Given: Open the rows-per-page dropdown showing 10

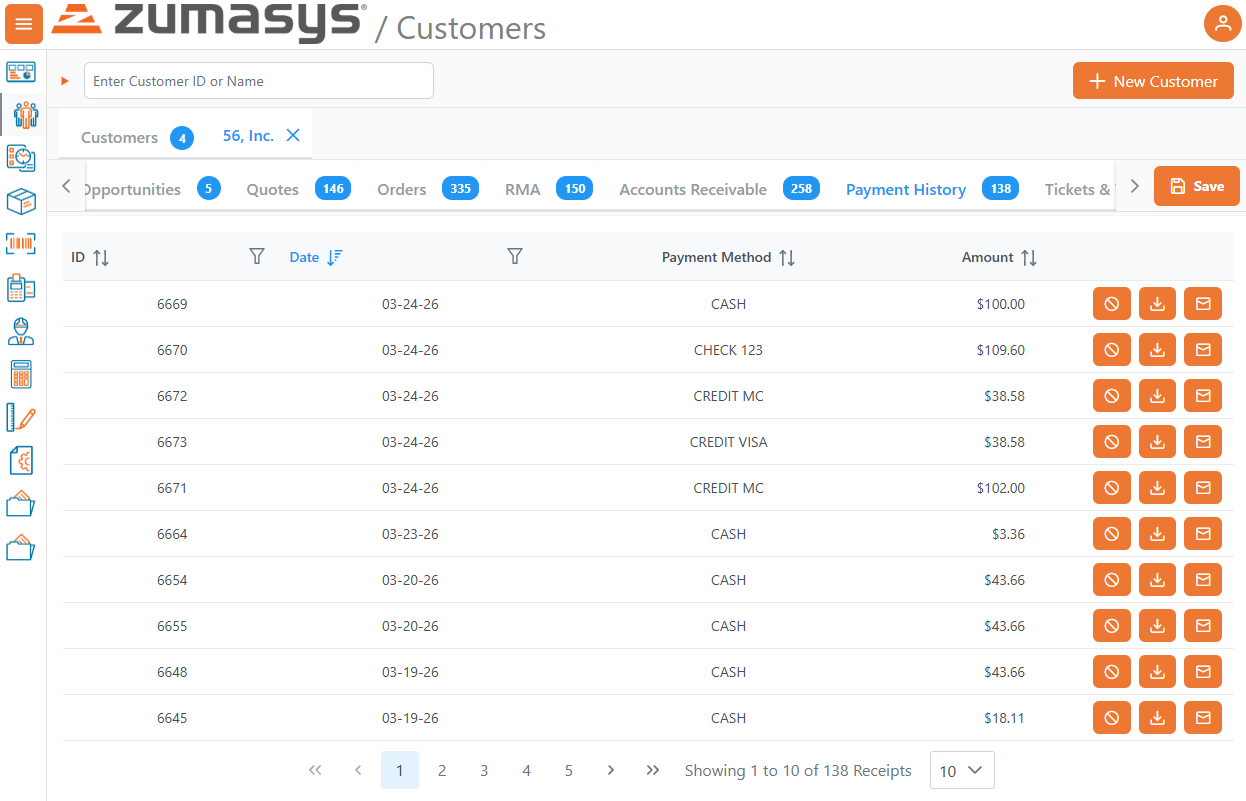Looking at the screenshot, I should [962, 770].
